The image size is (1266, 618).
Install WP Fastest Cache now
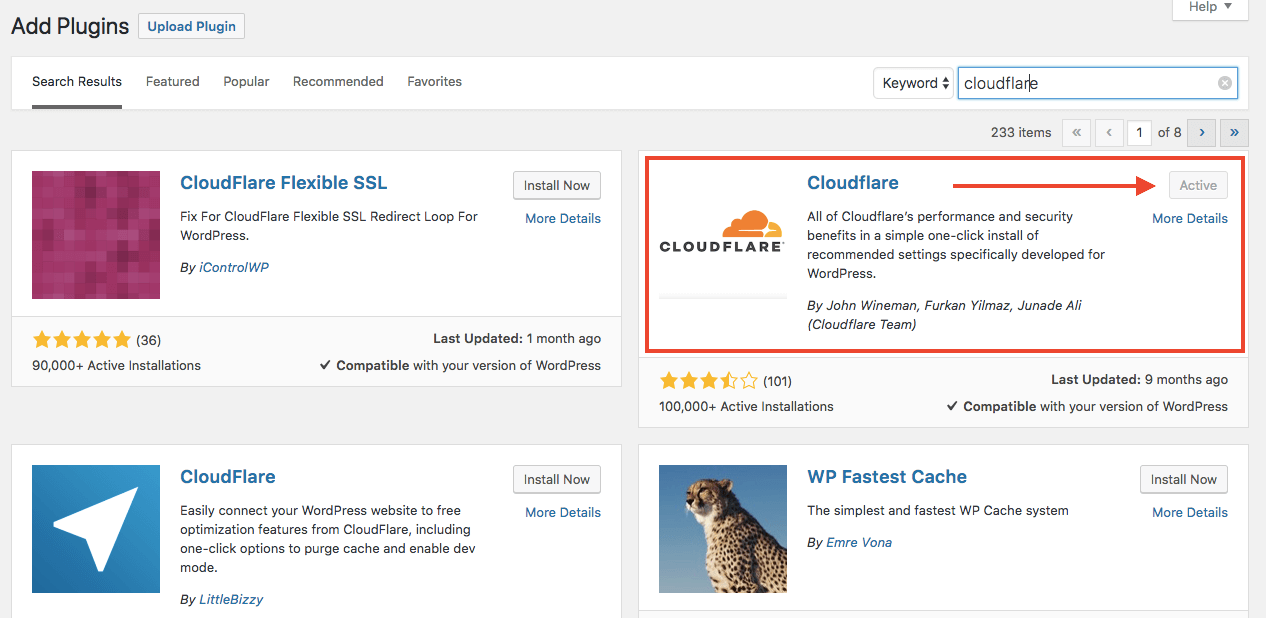click(1184, 479)
